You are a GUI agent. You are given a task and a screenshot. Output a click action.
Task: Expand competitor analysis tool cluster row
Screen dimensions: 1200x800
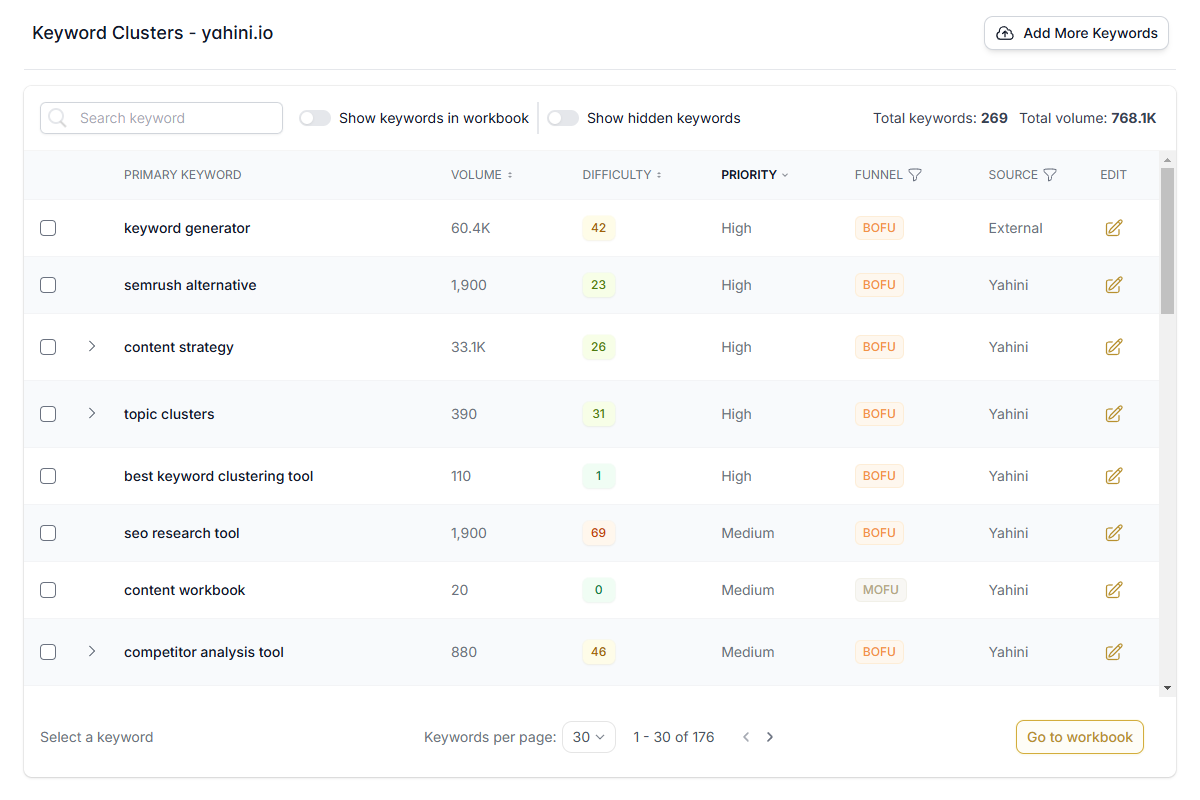(92, 651)
